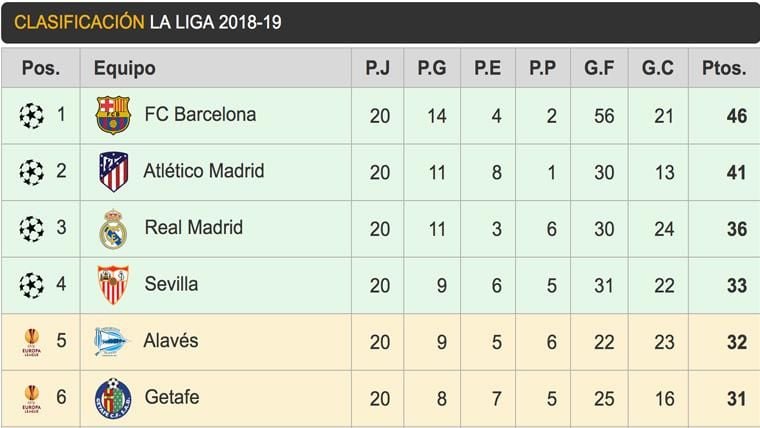
Task: Click the Champions League ball icon at position 1
Action: pos(32,116)
